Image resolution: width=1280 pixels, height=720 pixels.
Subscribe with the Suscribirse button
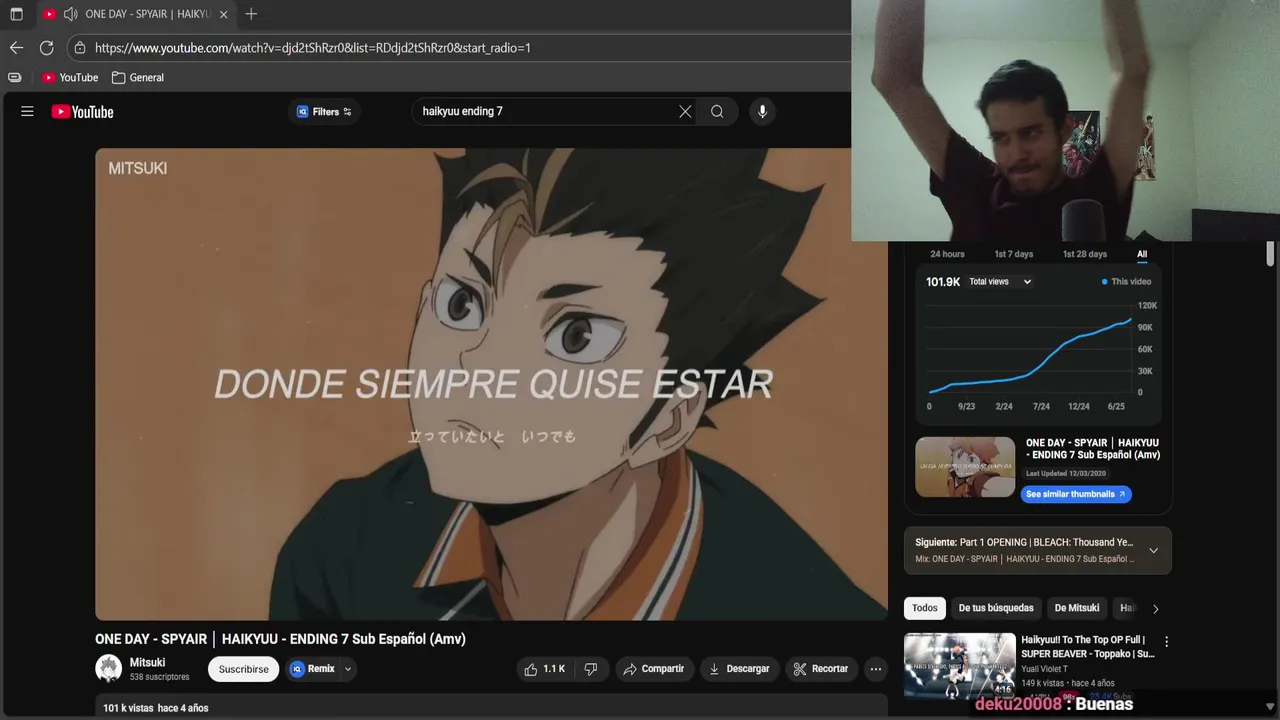[x=243, y=669]
